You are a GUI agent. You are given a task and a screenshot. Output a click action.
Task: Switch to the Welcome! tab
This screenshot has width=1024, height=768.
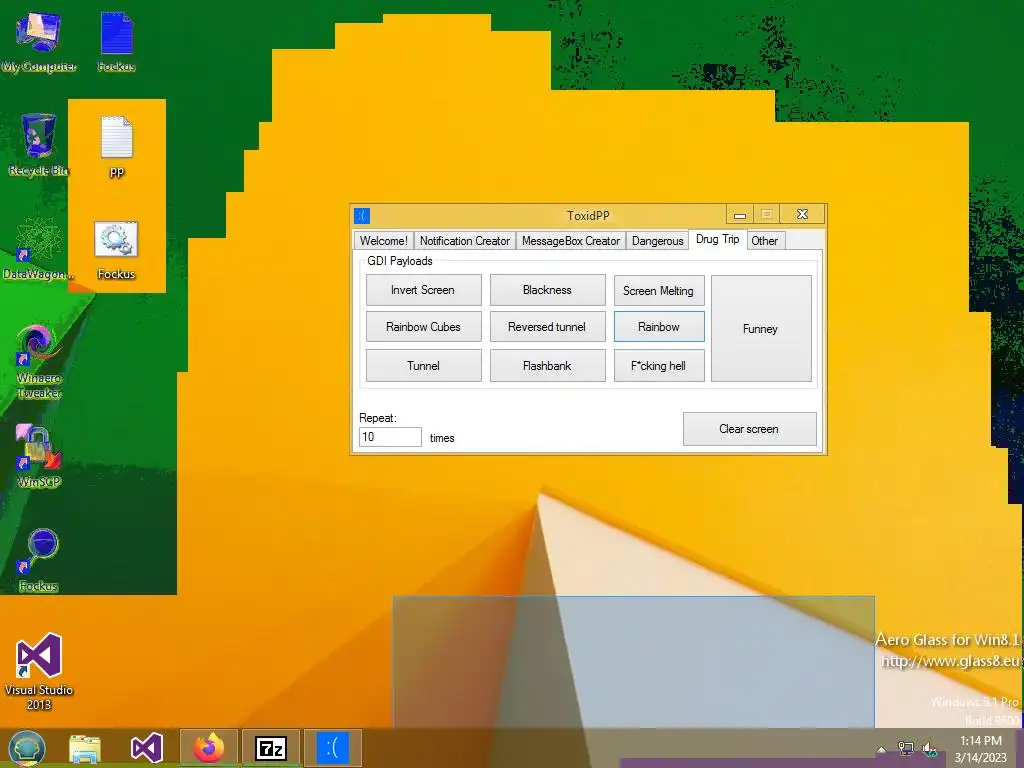coord(383,241)
